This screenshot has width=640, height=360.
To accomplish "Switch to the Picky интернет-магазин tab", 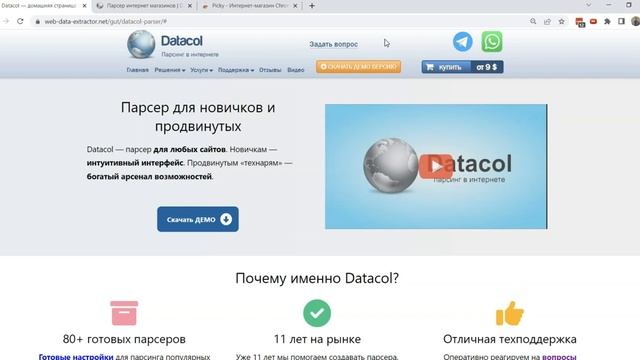I will tap(250, 6).
